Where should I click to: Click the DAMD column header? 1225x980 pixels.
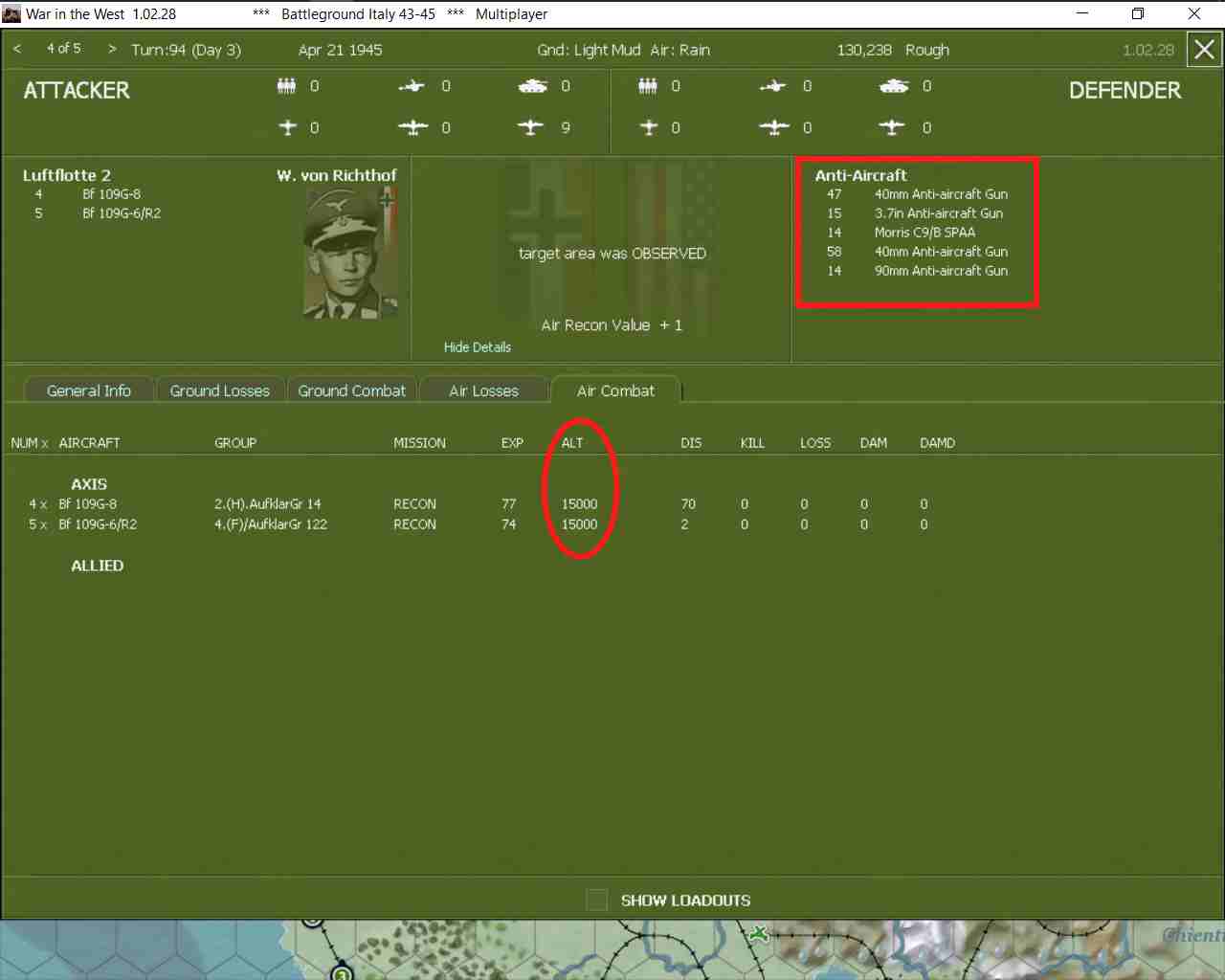coord(937,443)
